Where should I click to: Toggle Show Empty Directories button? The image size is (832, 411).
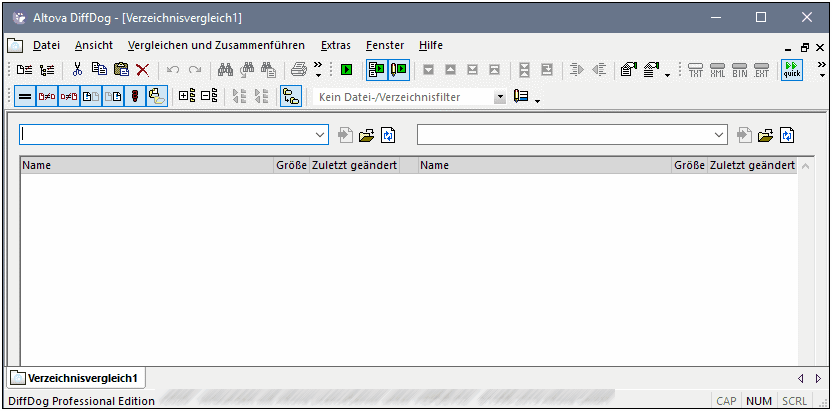click(x=157, y=97)
